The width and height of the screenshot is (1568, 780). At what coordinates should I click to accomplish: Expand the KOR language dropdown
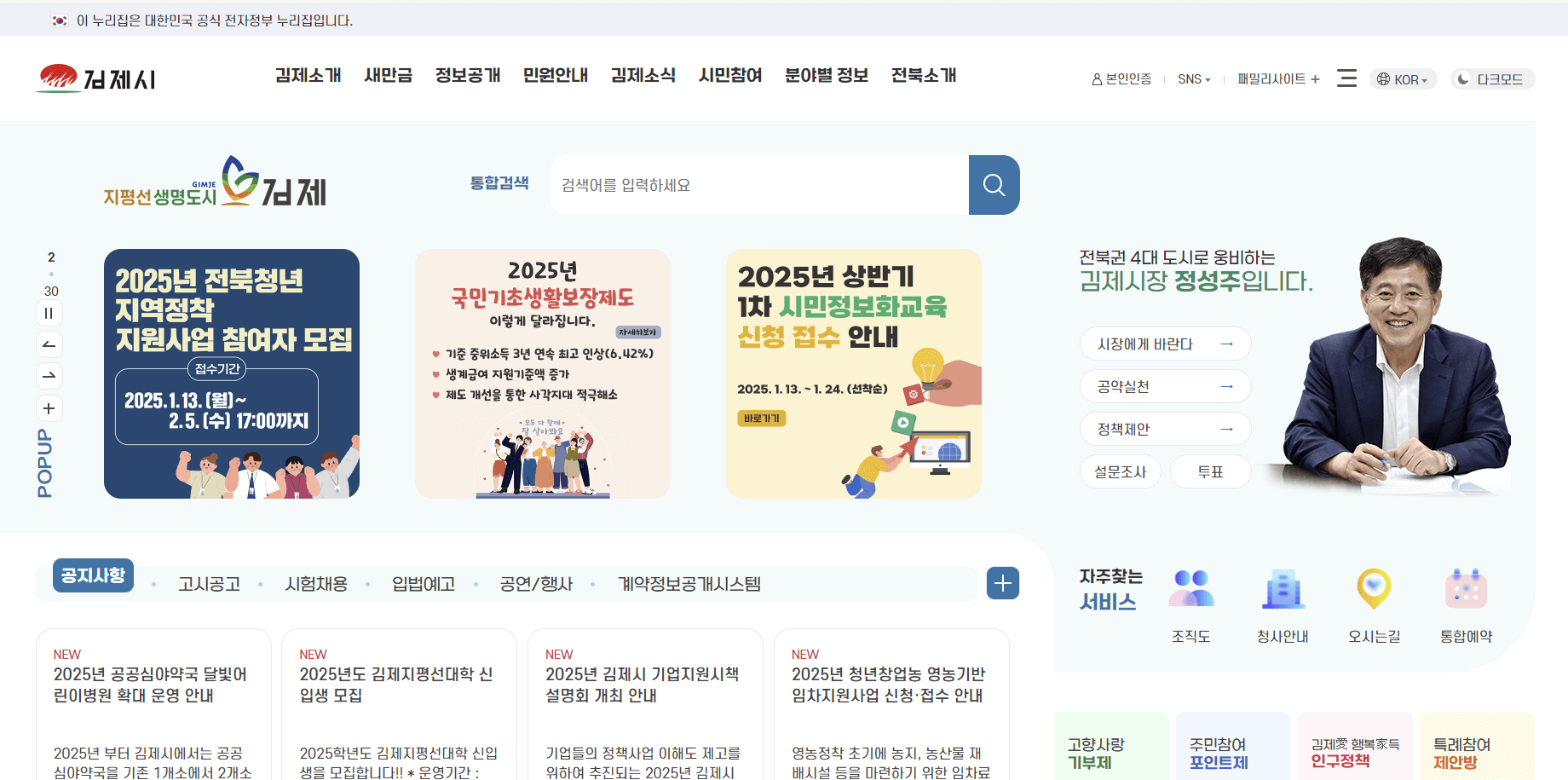pos(1403,78)
